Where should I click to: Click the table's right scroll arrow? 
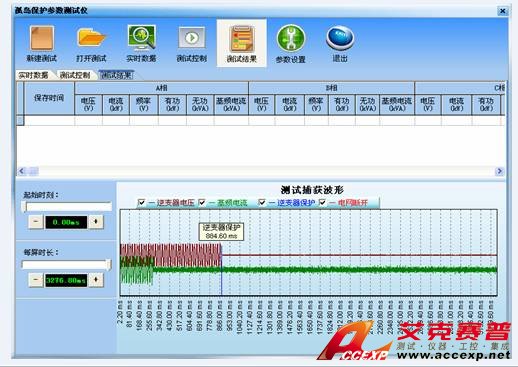(499, 171)
